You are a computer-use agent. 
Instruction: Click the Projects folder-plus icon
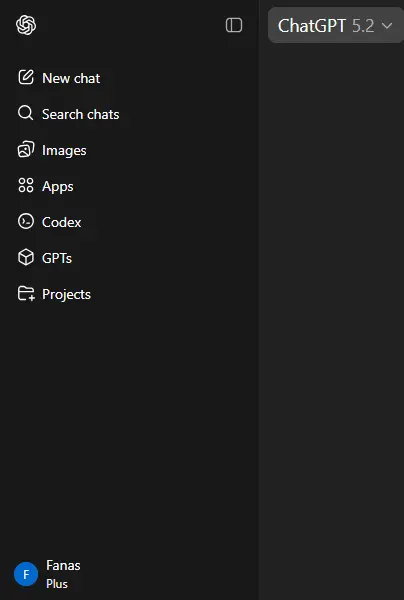click(x=26, y=293)
